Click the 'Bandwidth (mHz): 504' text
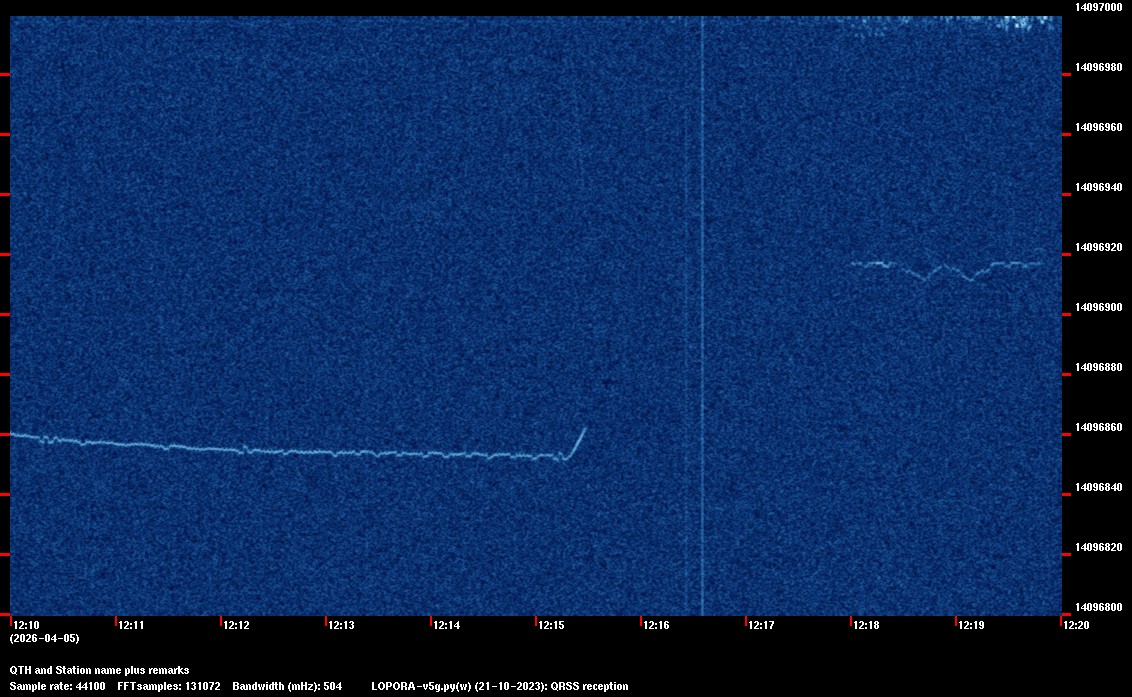1132x697 pixels. [287, 686]
